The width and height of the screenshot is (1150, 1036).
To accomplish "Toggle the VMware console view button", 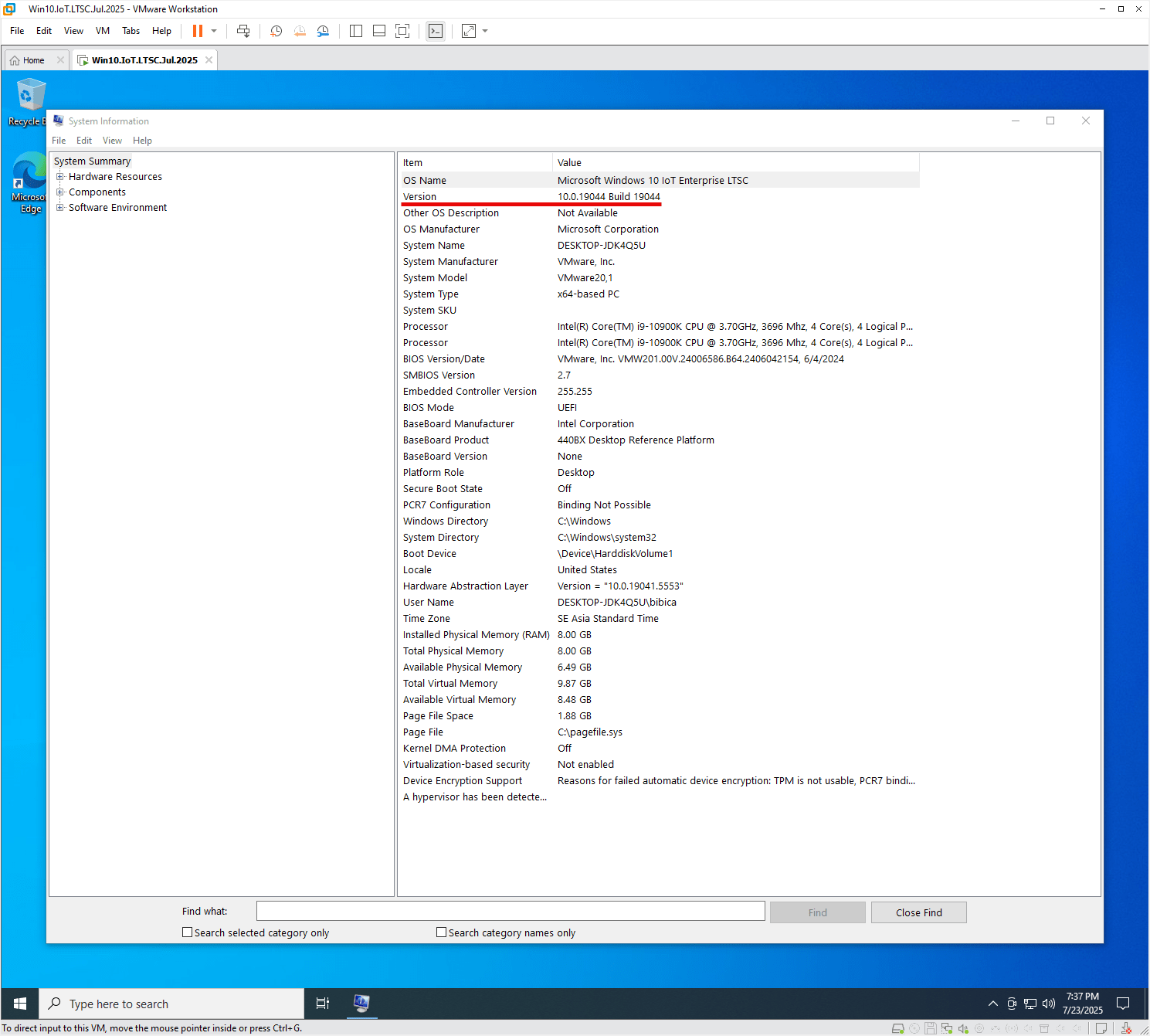I will click(x=436, y=31).
